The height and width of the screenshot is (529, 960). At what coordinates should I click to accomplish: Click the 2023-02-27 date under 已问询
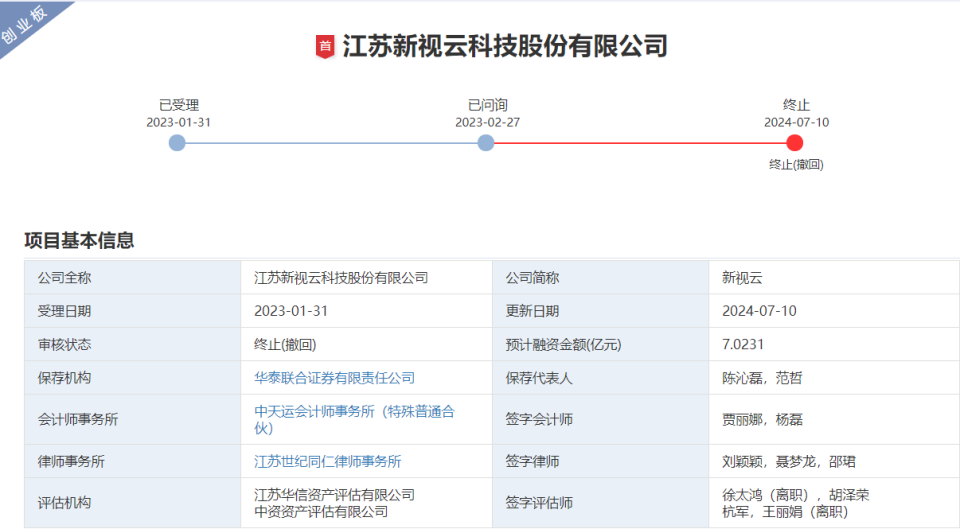pos(487,122)
